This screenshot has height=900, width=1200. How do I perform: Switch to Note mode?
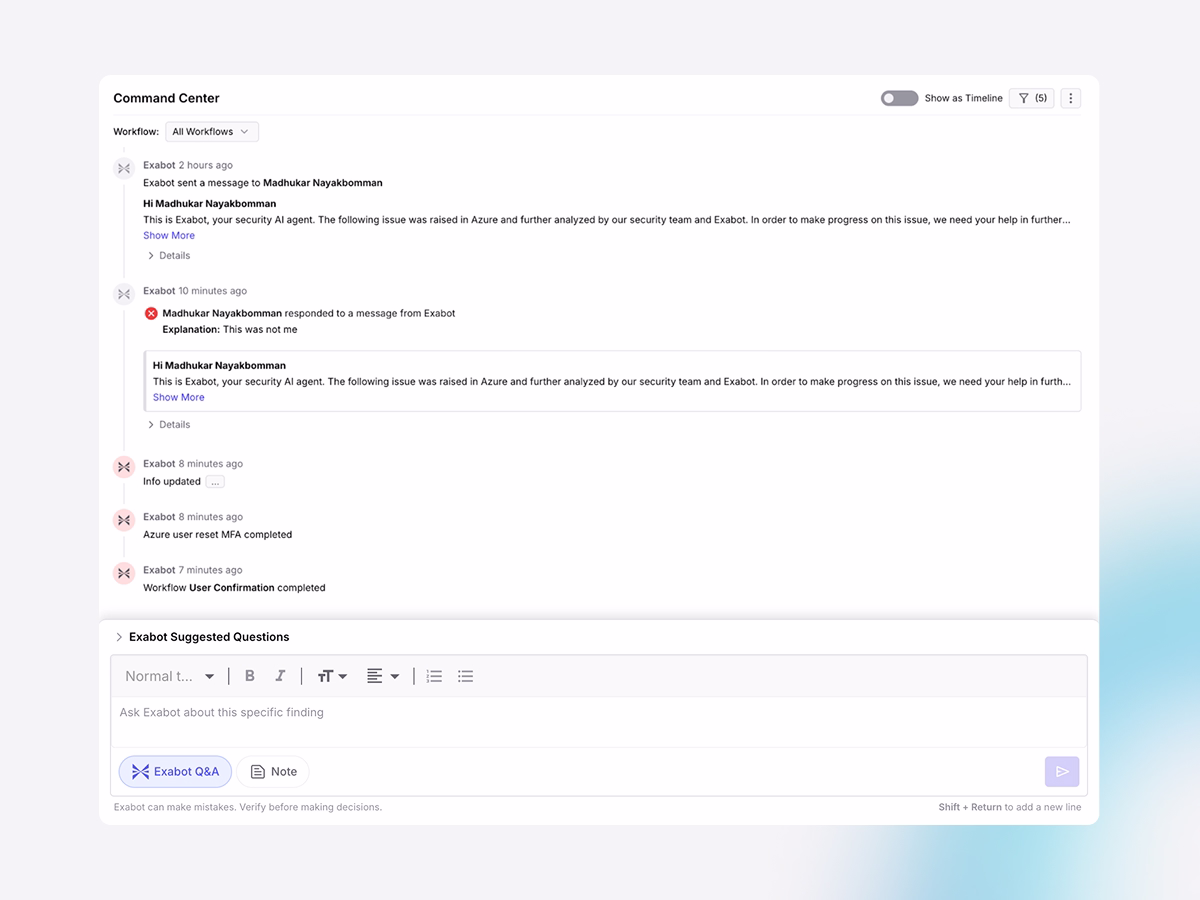273,771
